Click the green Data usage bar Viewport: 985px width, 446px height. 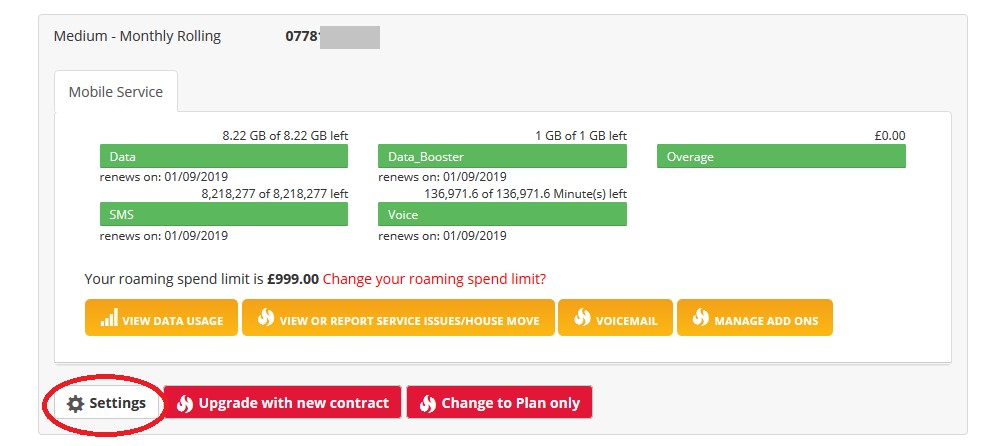pos(224,157)
